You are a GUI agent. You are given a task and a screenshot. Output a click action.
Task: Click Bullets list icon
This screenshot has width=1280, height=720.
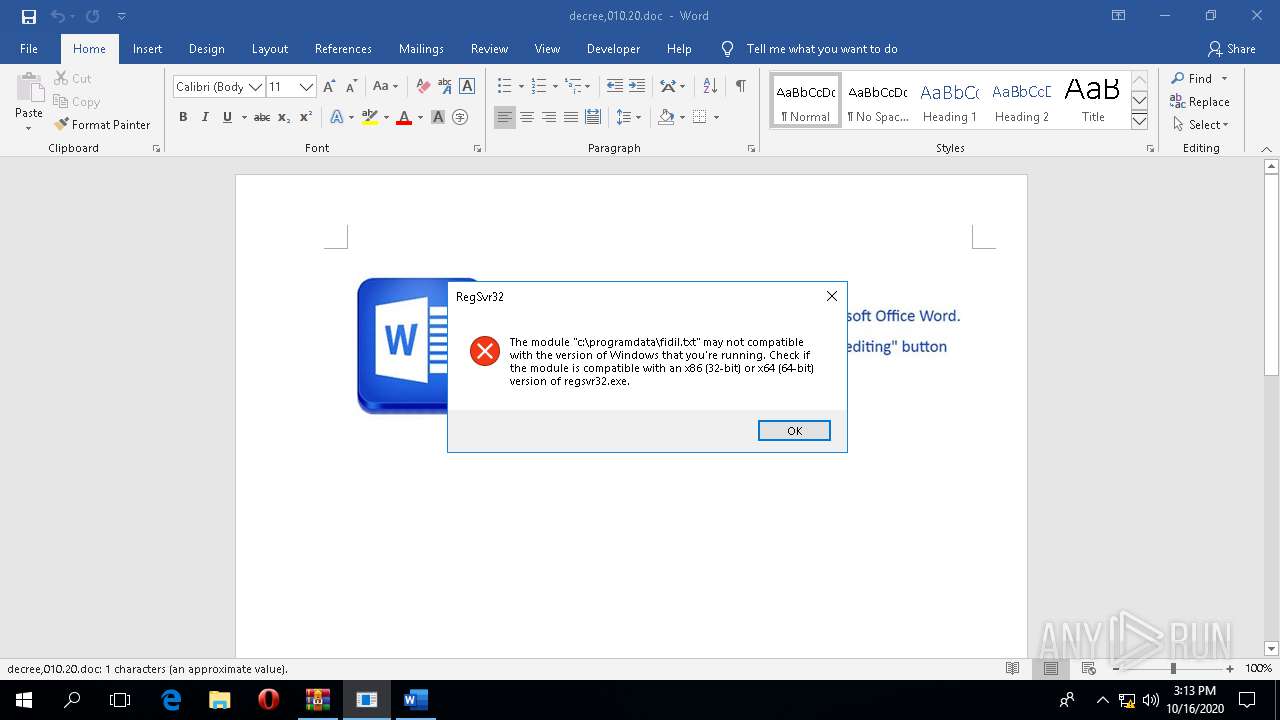(505, 87)
